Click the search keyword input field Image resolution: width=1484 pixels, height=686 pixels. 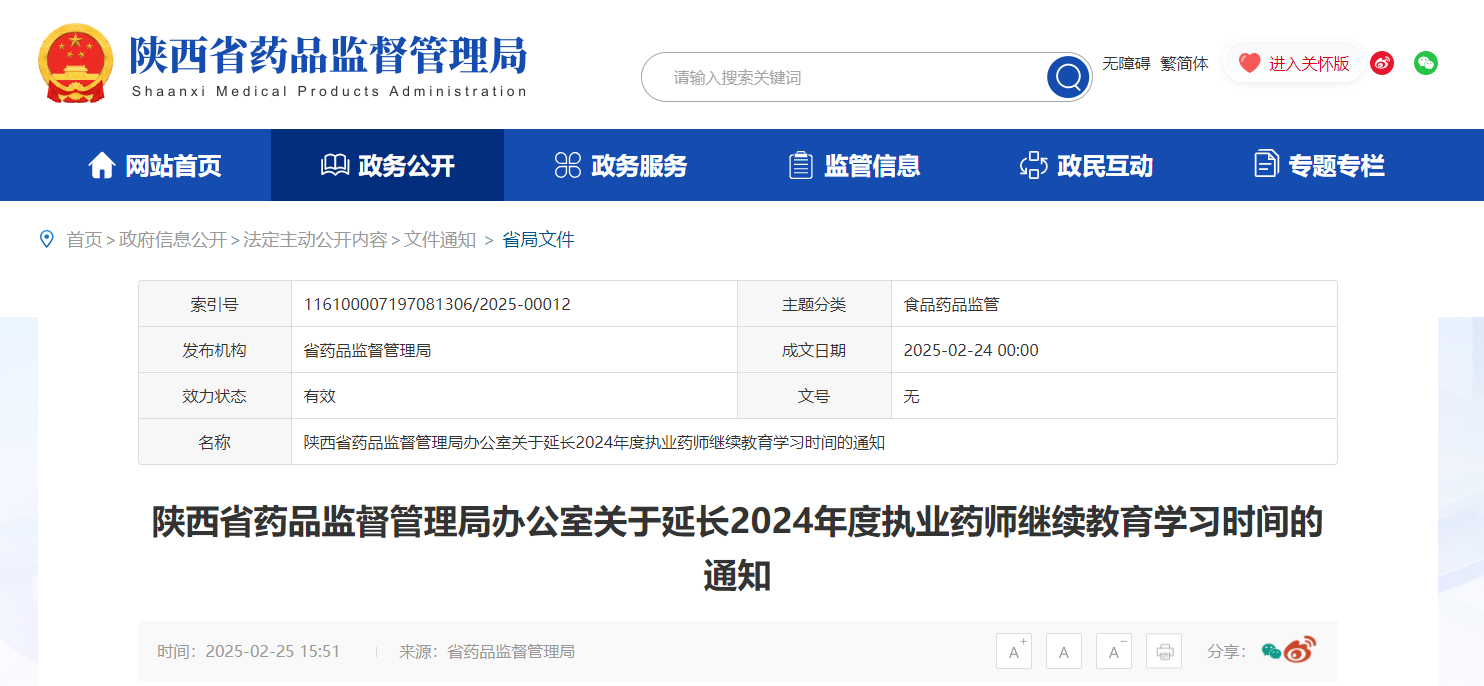point(850,77)
